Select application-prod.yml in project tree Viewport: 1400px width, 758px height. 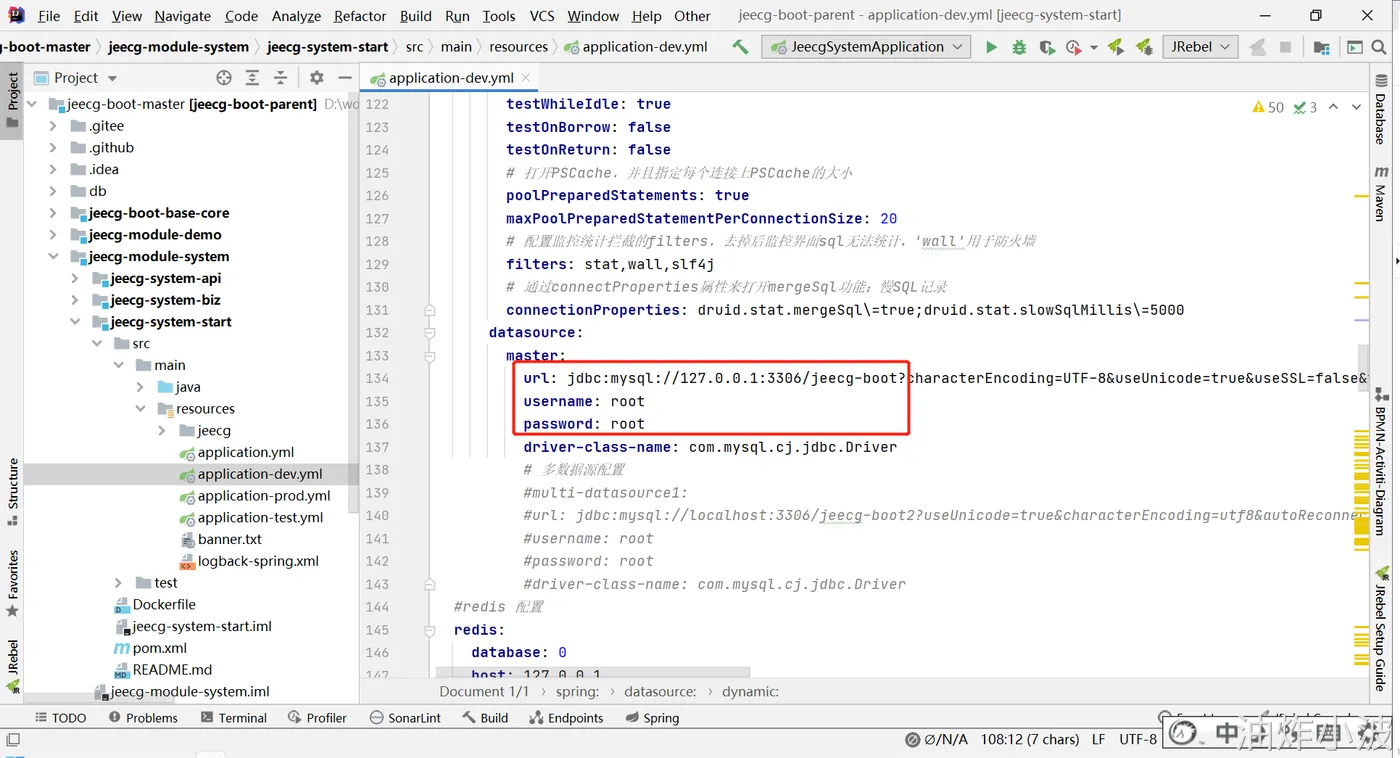264,496
